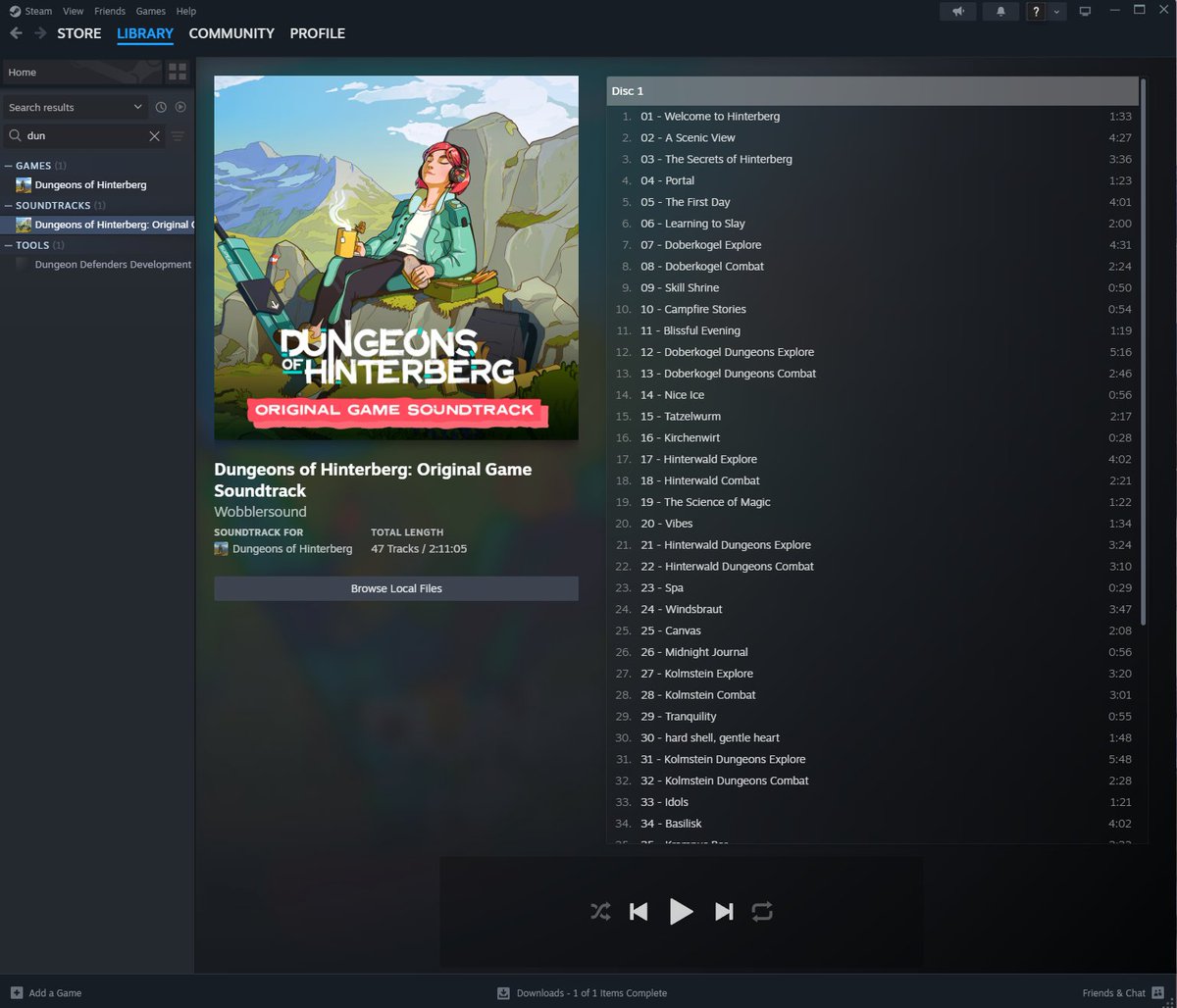Play track 34 - Basilisk
Viewport: 1177px width, 1008px height.
(x=872, y=824)
